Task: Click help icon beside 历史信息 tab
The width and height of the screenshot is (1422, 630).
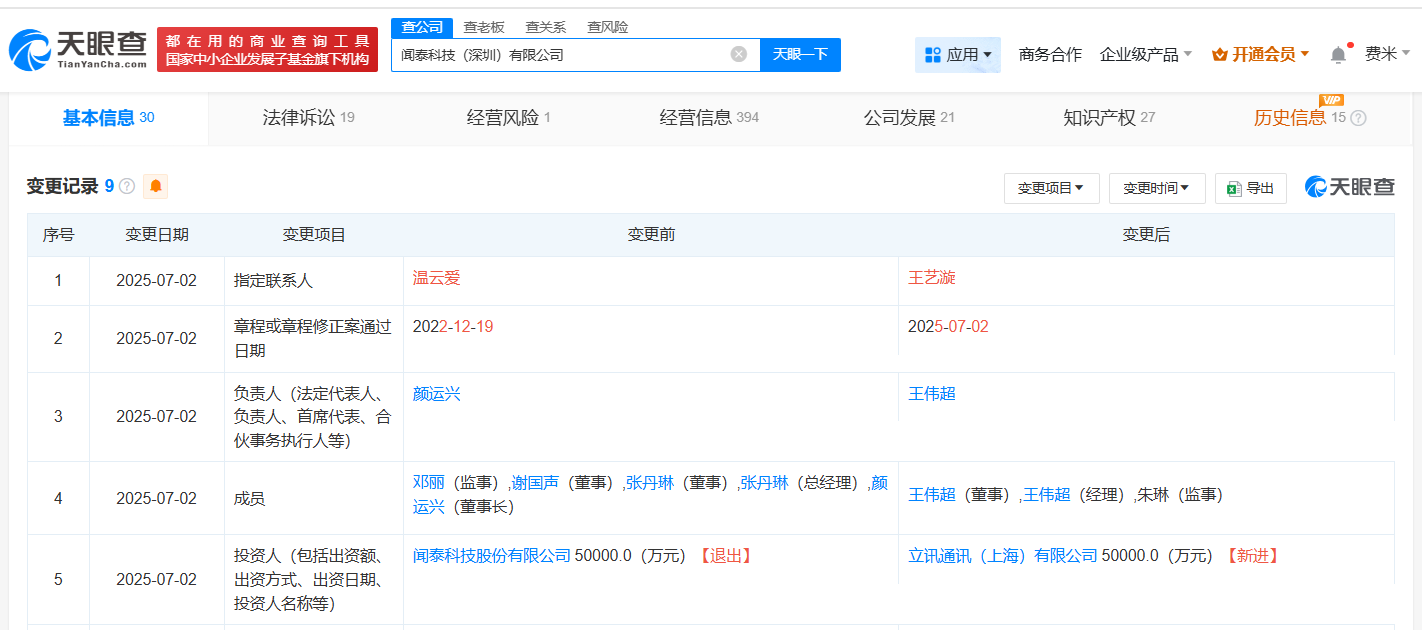Action: tap(1358, 118)
